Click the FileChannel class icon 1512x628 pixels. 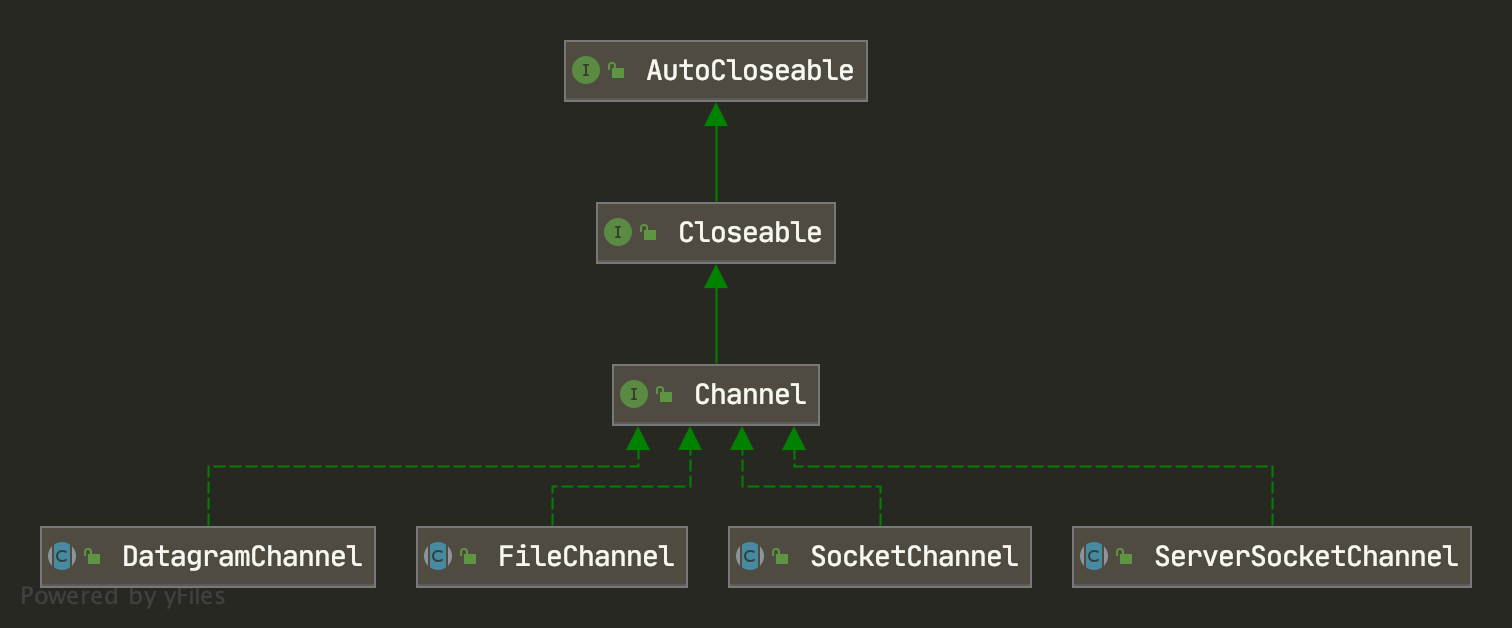click(438, 557)
